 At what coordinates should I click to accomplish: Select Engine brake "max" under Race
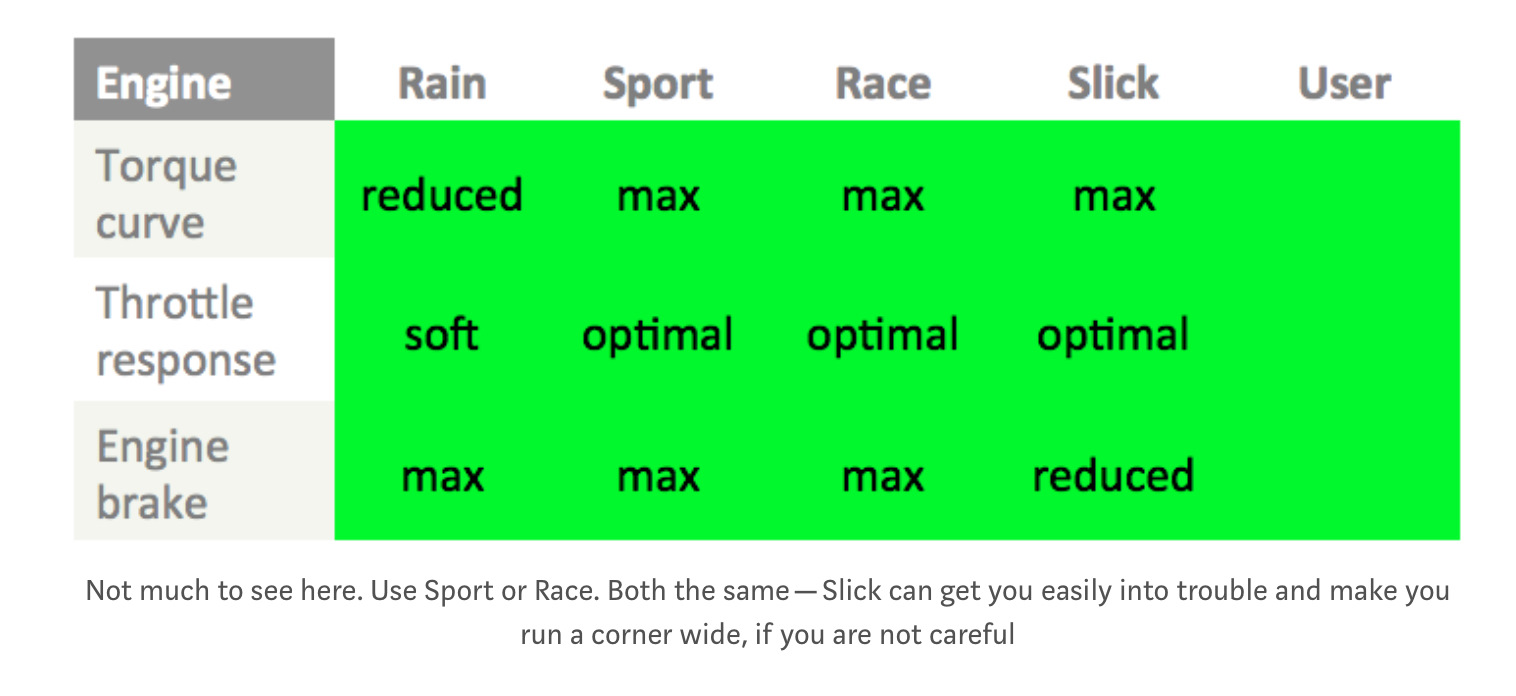[883, 477]
